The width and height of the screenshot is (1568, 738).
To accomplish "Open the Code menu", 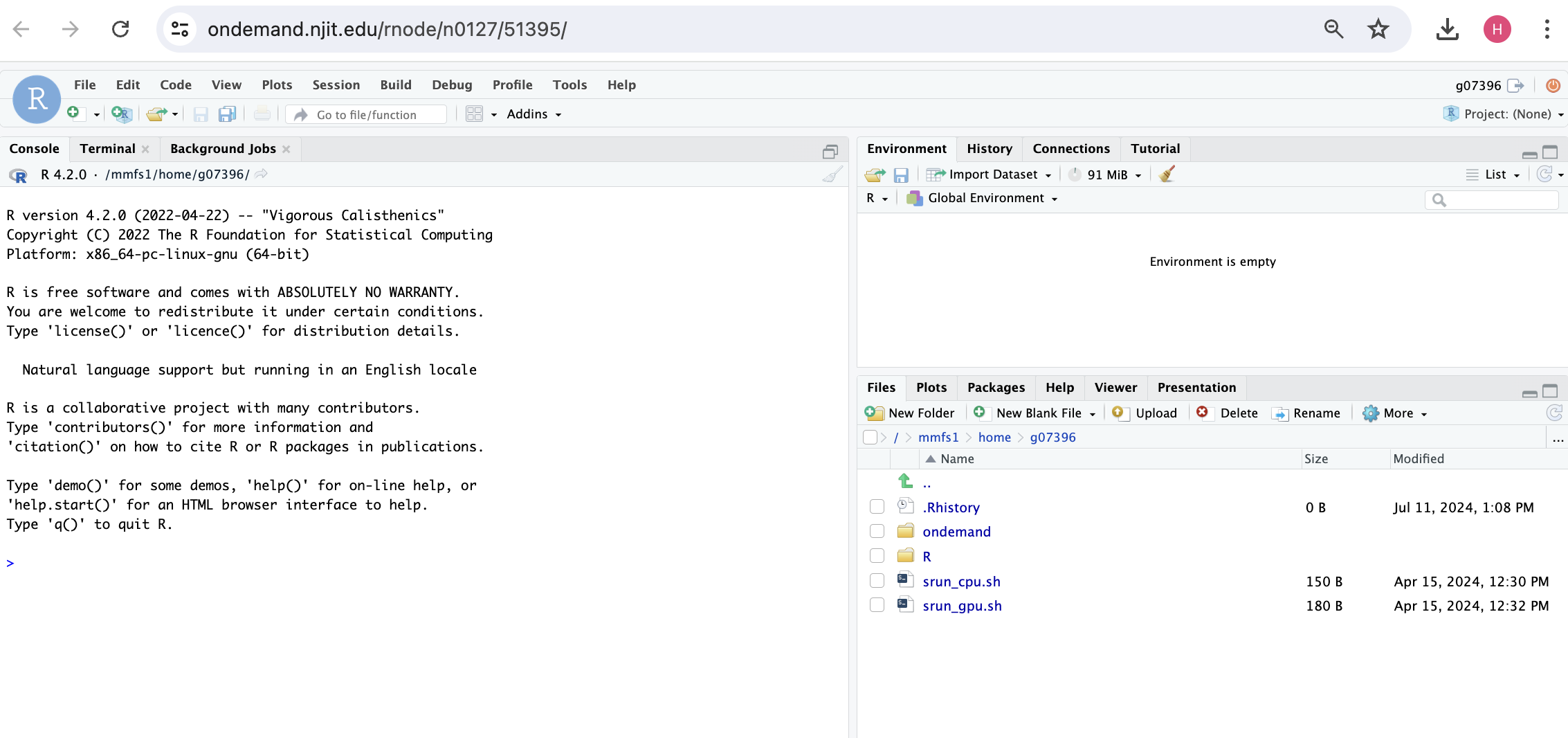I will pyautogui.click(x=176, y=84).
